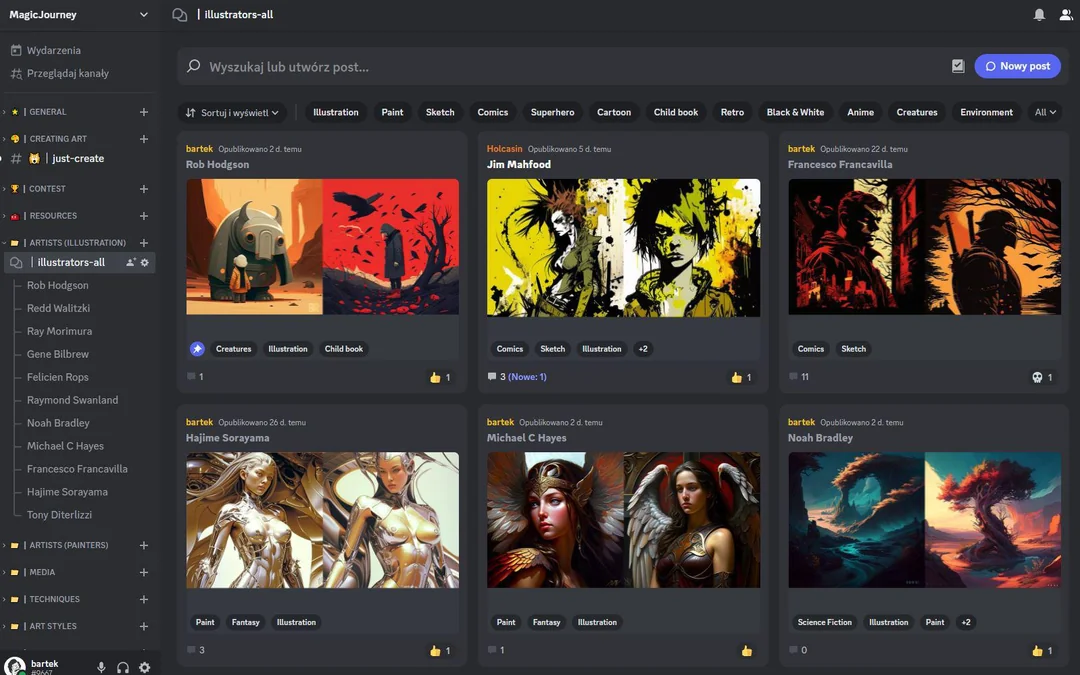The height and width of the screenshot is (675, 1080).
Task: Click bartek user avatar
Action: pos(14,666)
